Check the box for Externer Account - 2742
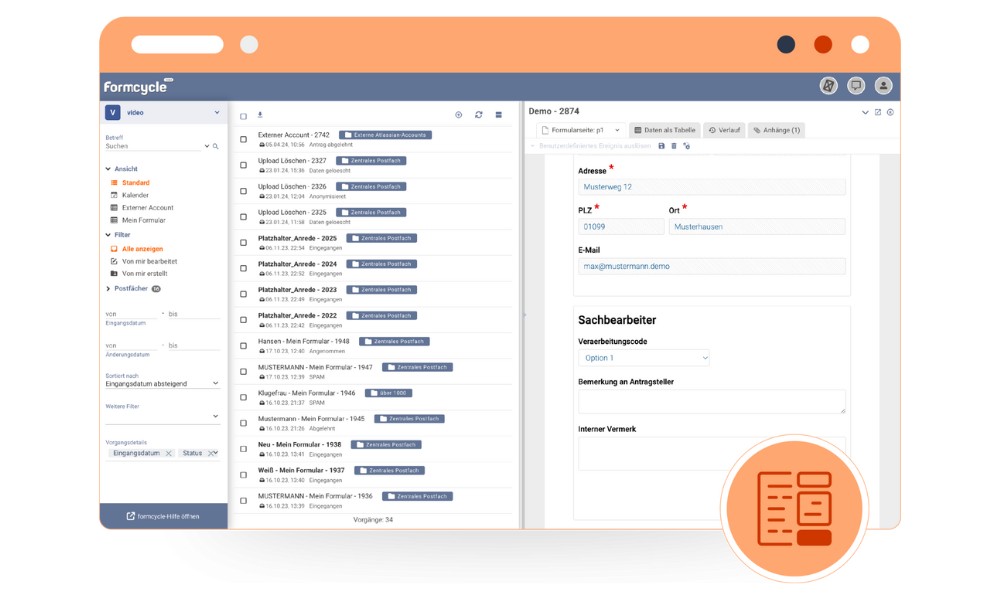This screenshot has height=600, width=1000. pyautogui.click(x=243, y=139)
